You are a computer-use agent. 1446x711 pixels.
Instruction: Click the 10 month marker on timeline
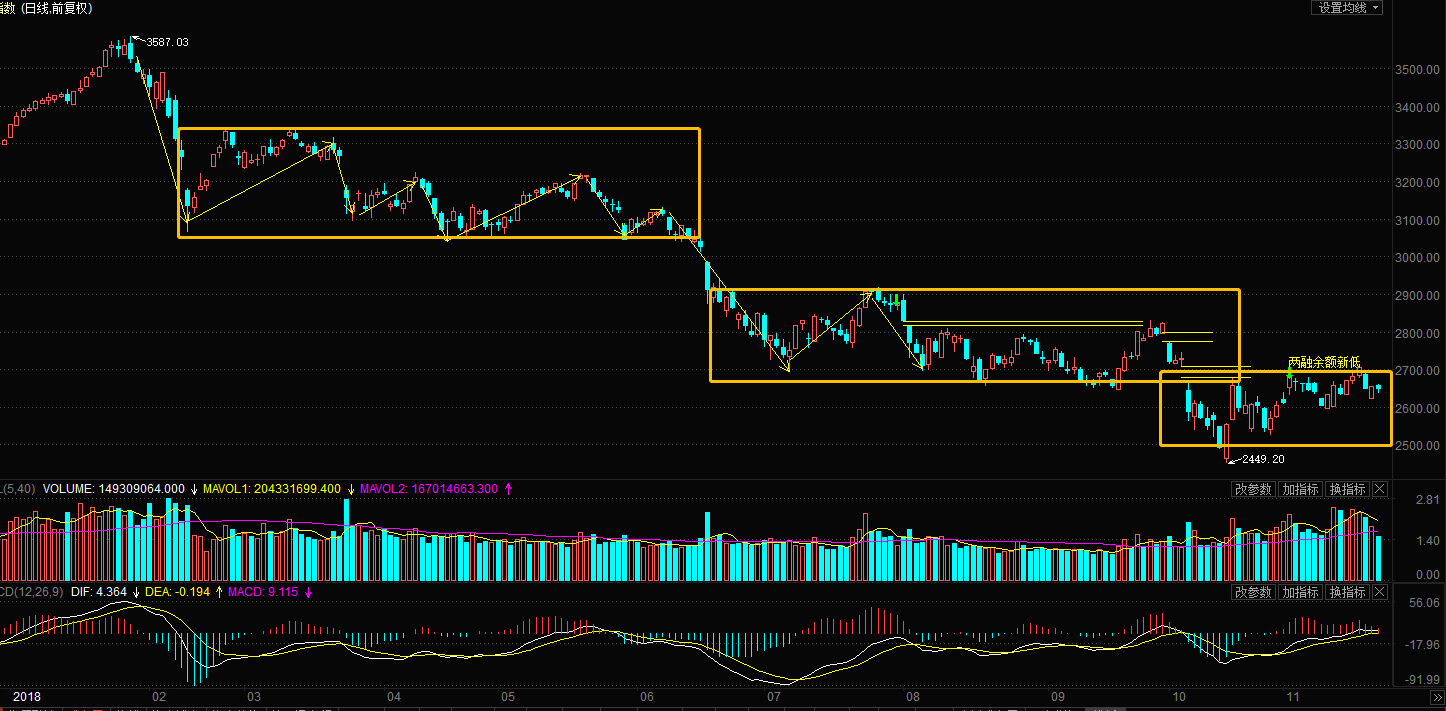[1179, 696]
